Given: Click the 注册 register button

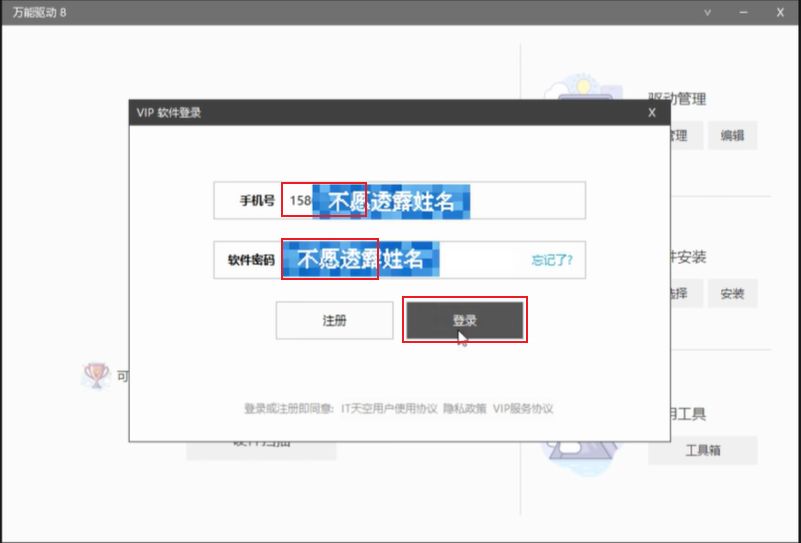Looking at the screenshot, I should click(x=334, y=321).
